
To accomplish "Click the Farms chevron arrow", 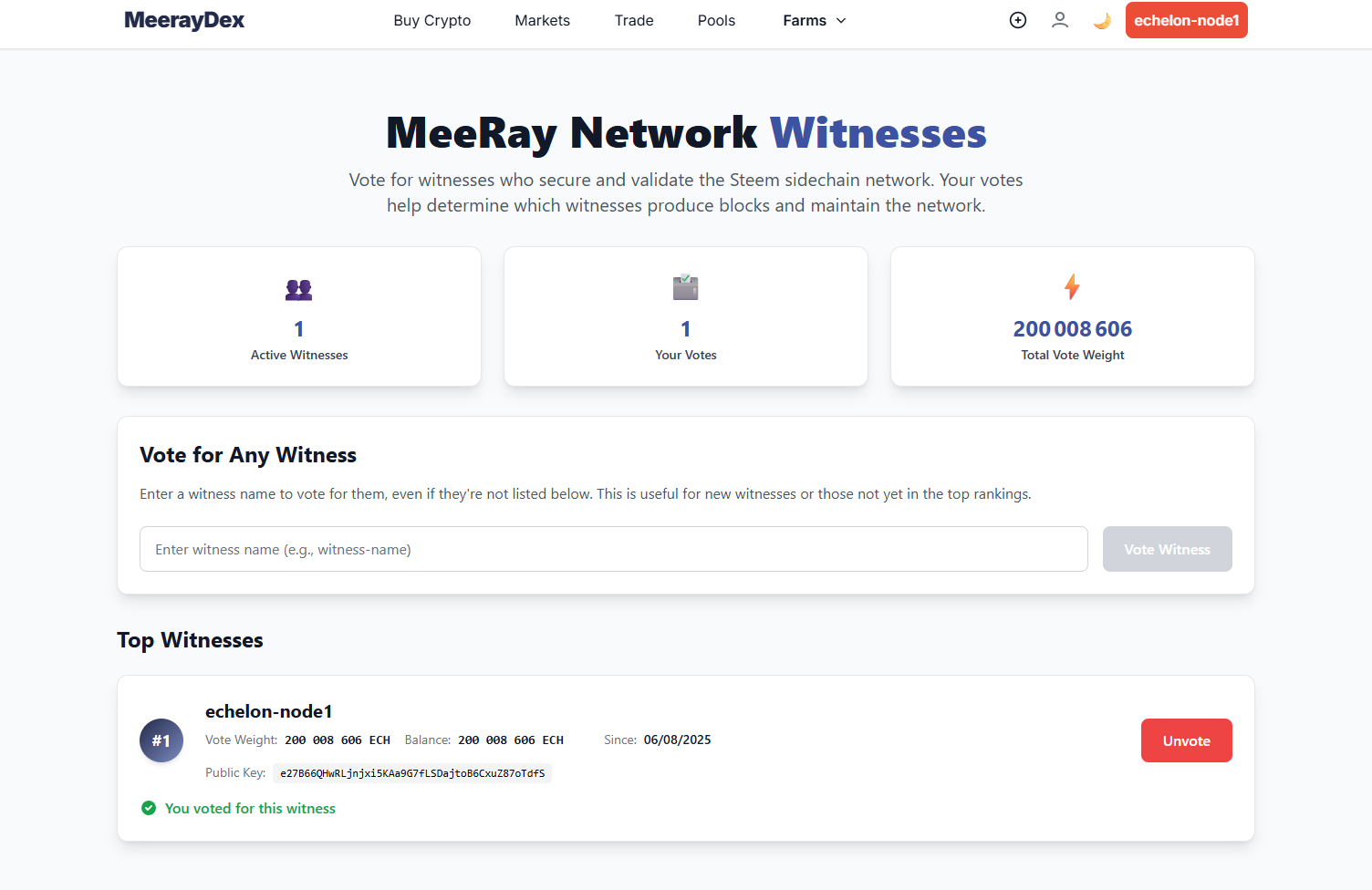I will point(841,21).
